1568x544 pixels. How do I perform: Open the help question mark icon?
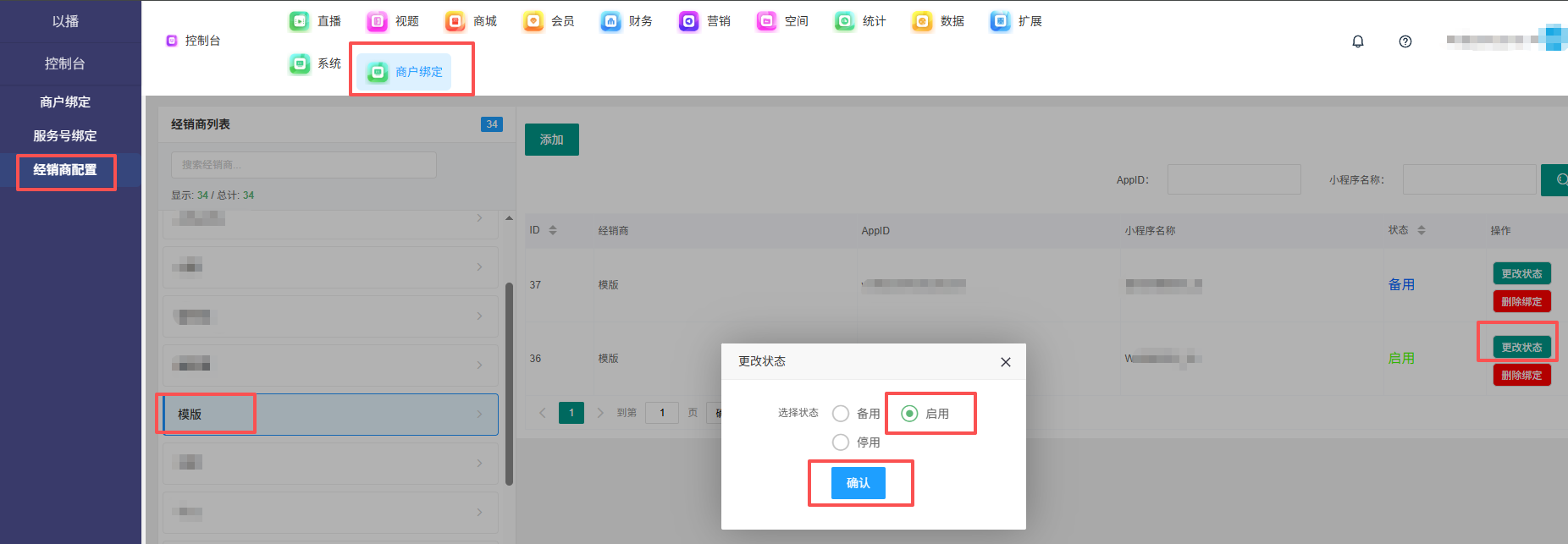1405,41
